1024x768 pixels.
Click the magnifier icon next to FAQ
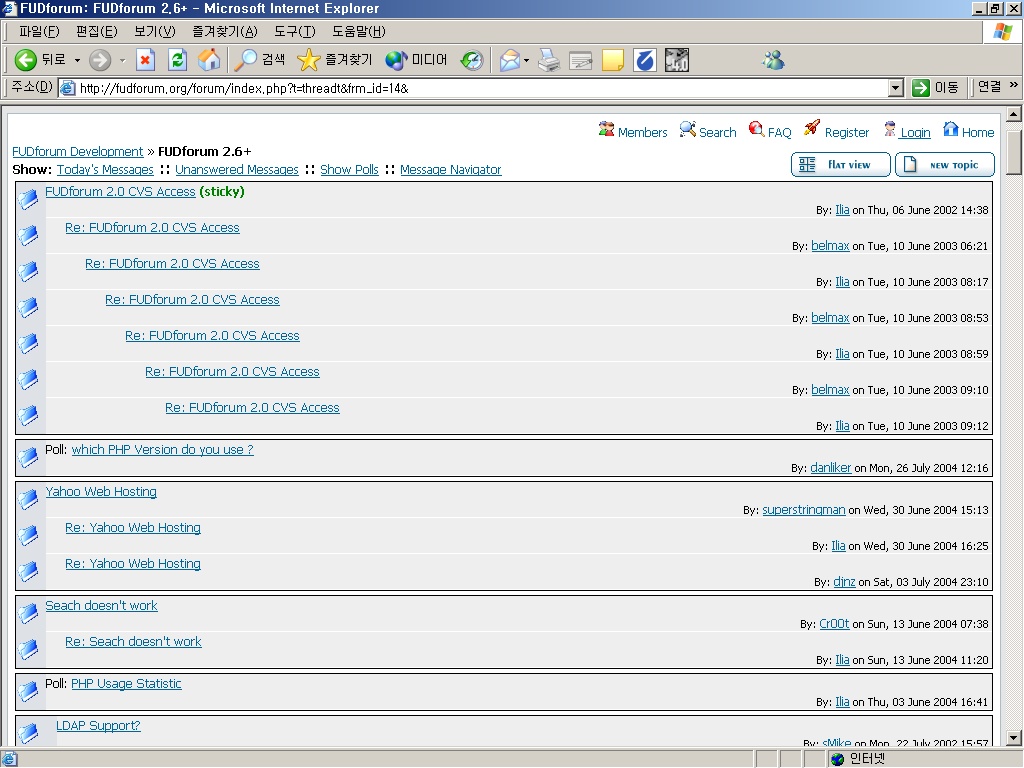click(756, 129)
